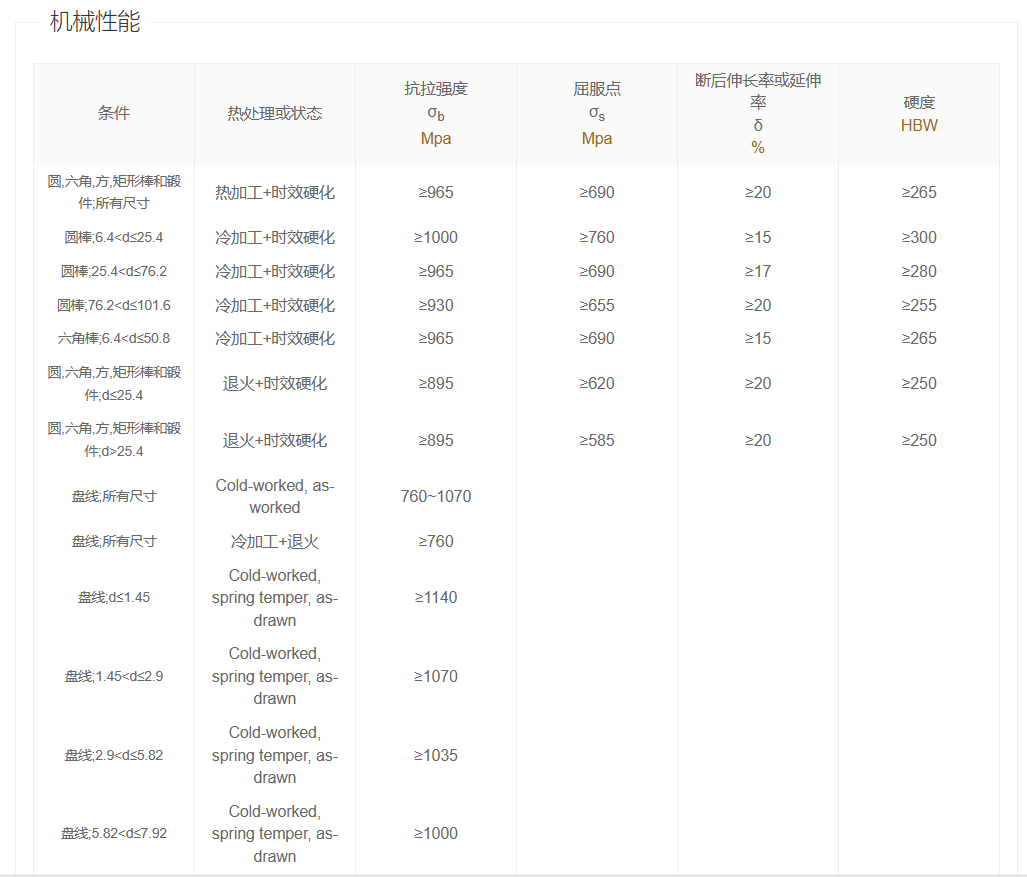The width and height of the screenshot is (1027, 877).
Task: Select the 热加工+时效硬化 cell
Action: tap(275, 193)
